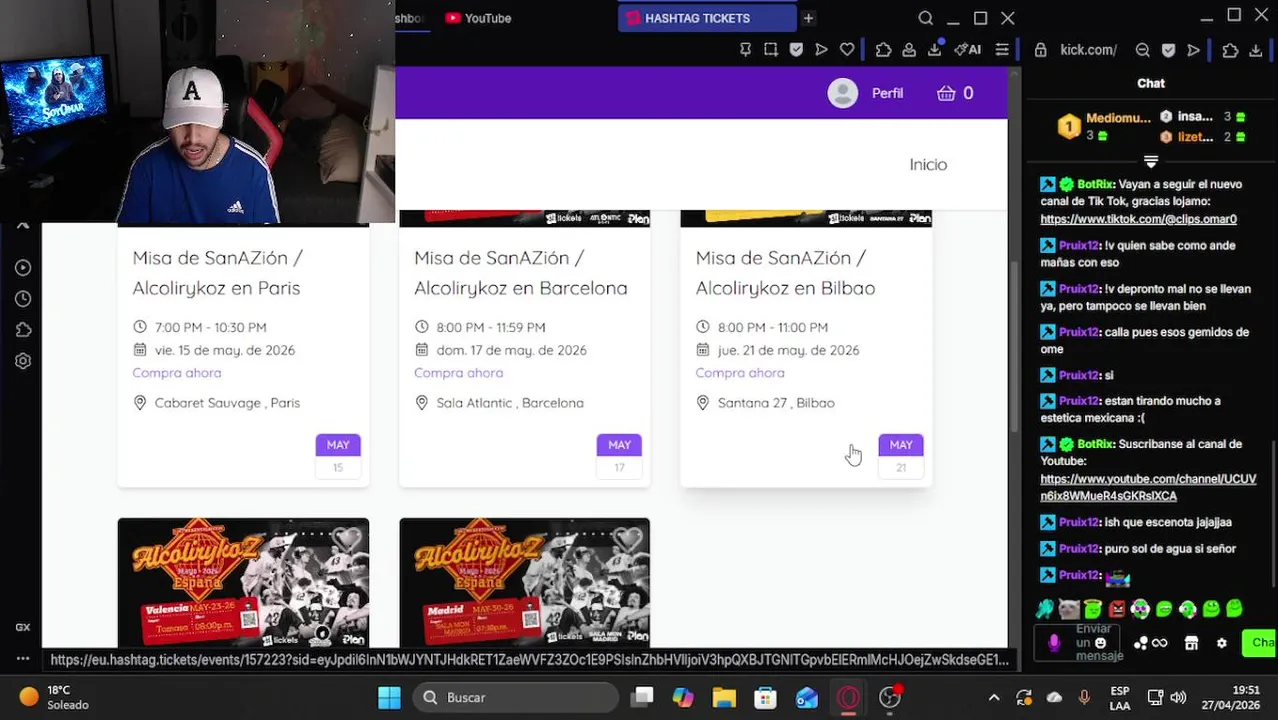Click Pruix12 username on 'puro sol de agua' message

pos(1079,549)
